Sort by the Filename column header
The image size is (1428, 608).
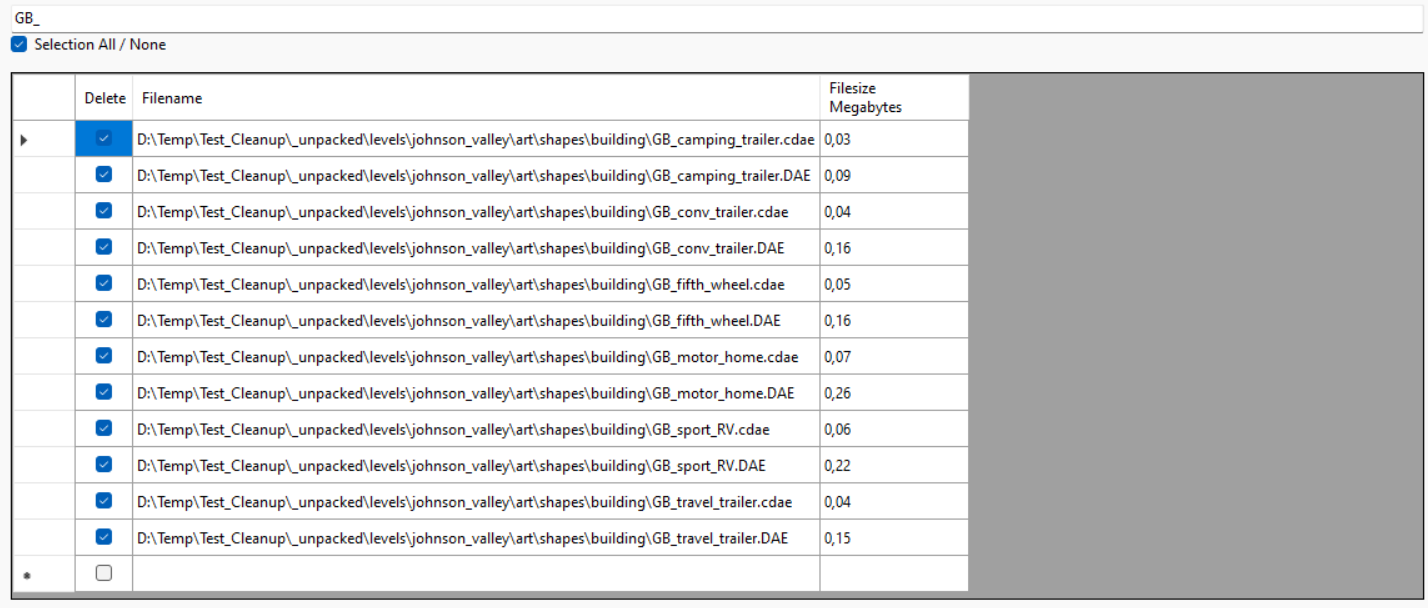point(476,97)
